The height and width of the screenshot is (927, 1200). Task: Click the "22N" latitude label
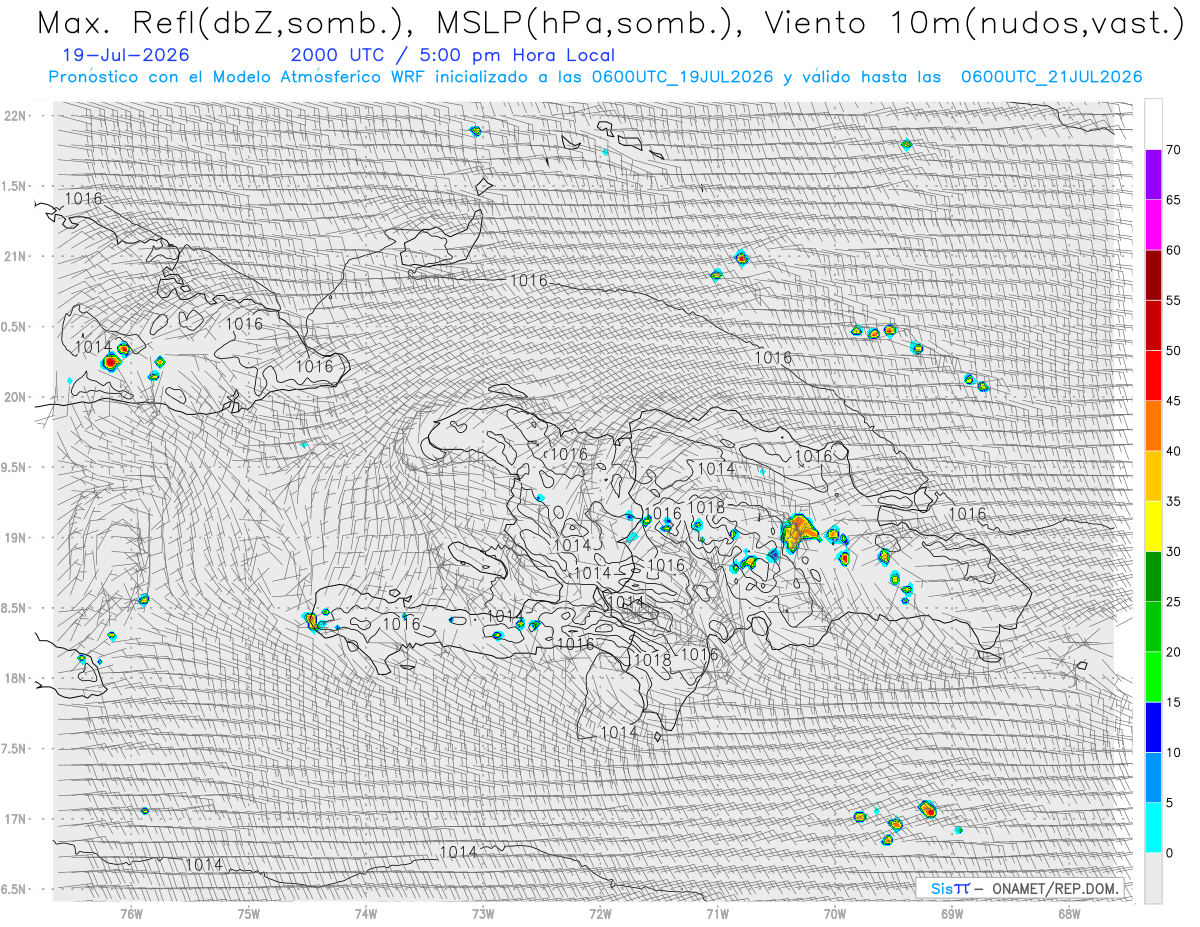tap(15, 116)
